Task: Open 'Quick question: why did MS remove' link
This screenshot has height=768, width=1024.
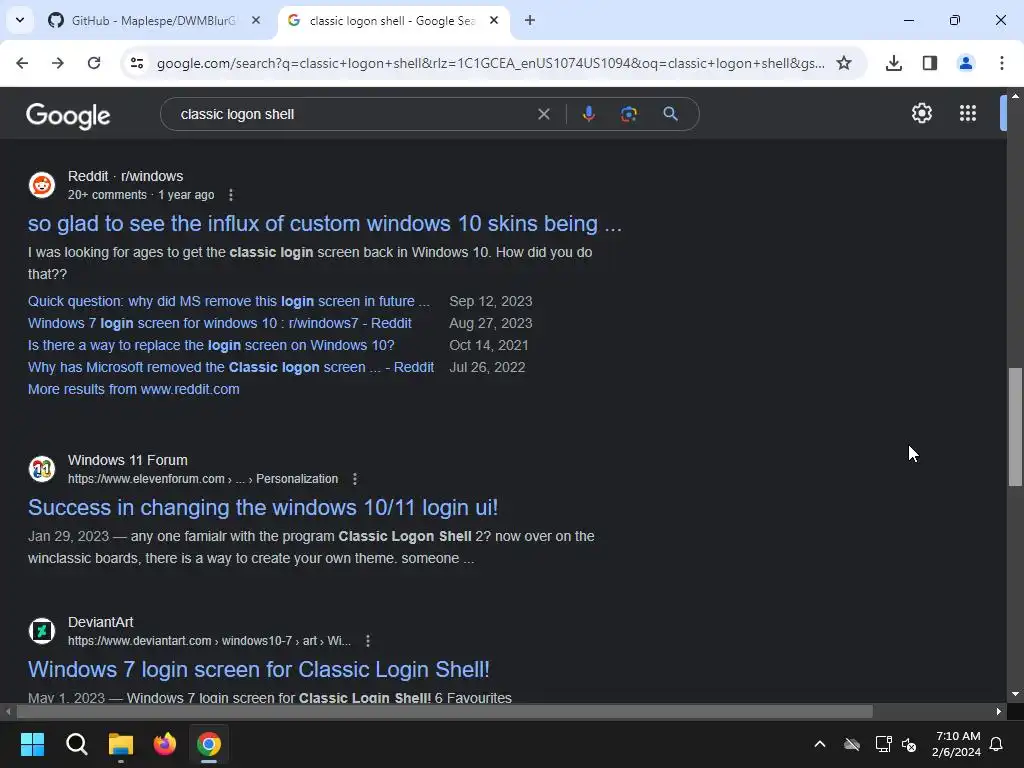Action: [229, 302]
